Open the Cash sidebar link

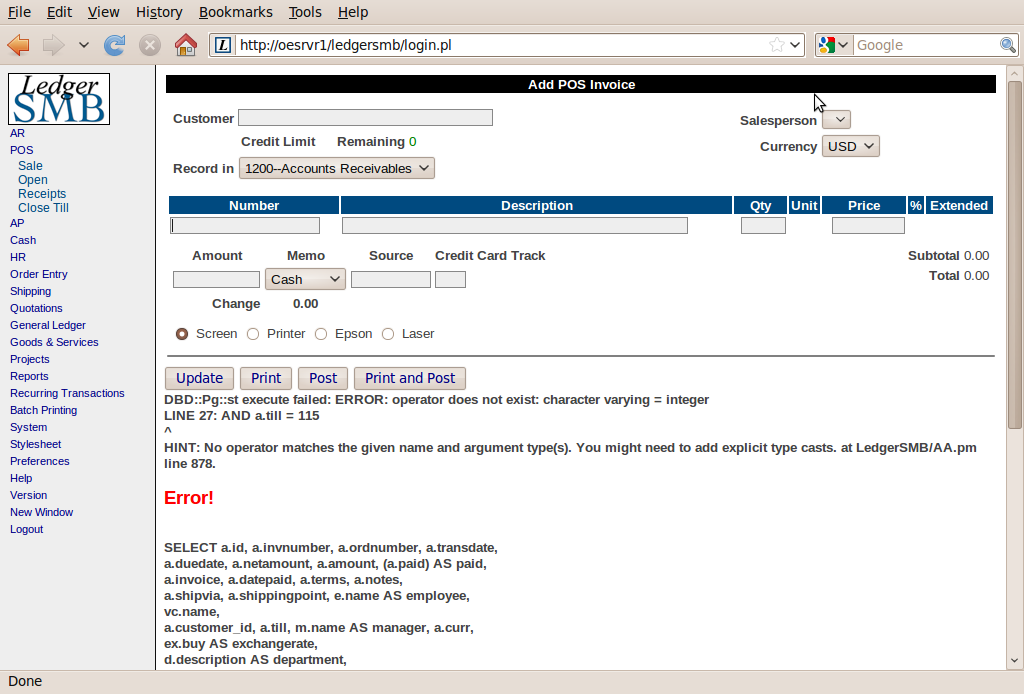pyautogui.click(x=23, y=240)
